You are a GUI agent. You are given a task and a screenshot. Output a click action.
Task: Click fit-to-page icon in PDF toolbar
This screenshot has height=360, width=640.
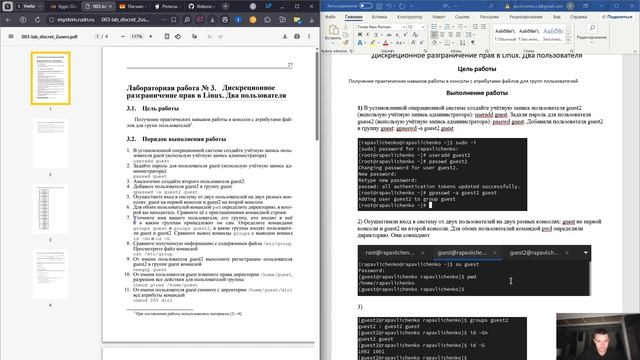pos(167,36)
